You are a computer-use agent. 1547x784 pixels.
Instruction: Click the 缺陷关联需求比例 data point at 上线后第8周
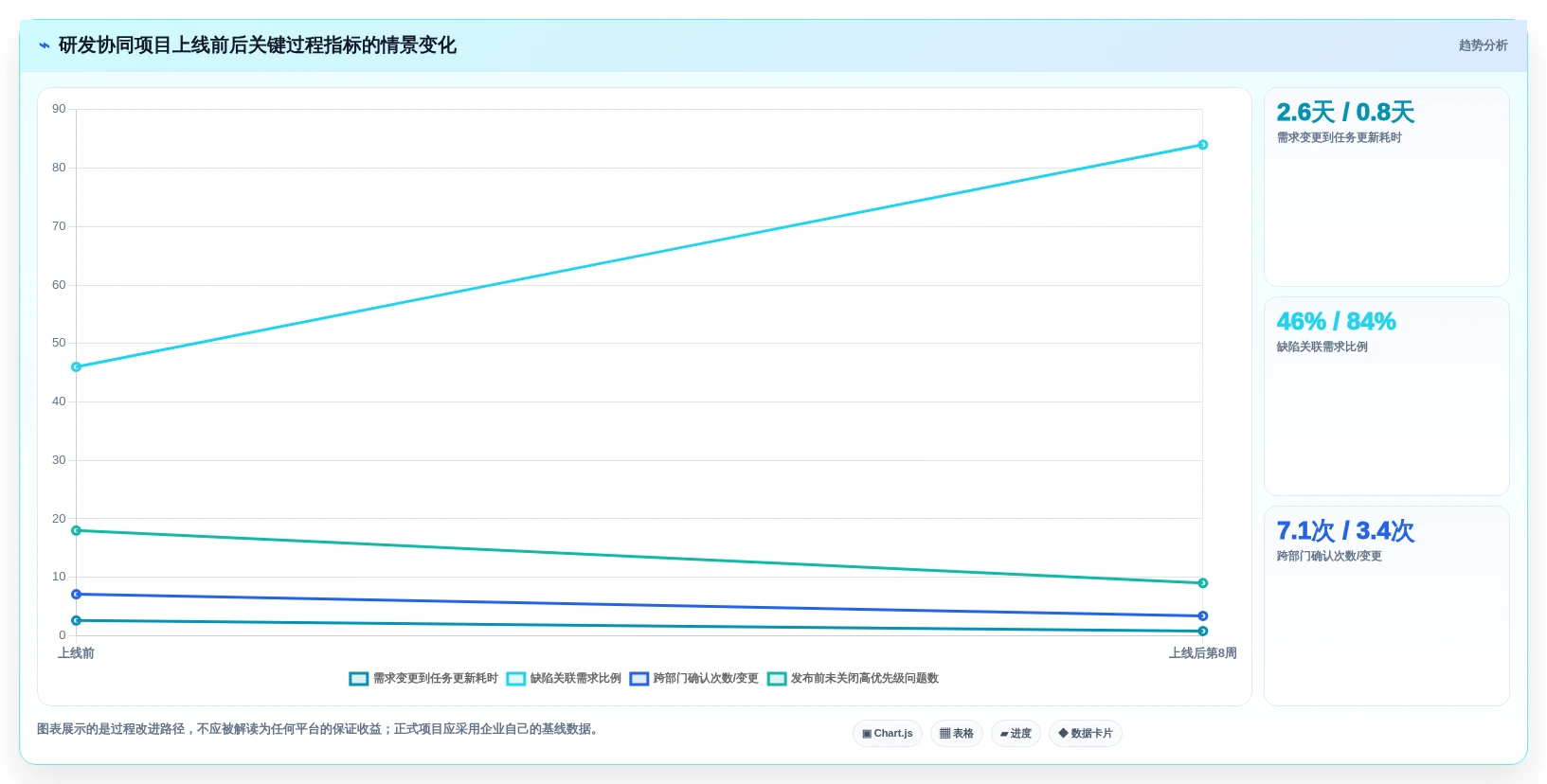(1203, 145)
